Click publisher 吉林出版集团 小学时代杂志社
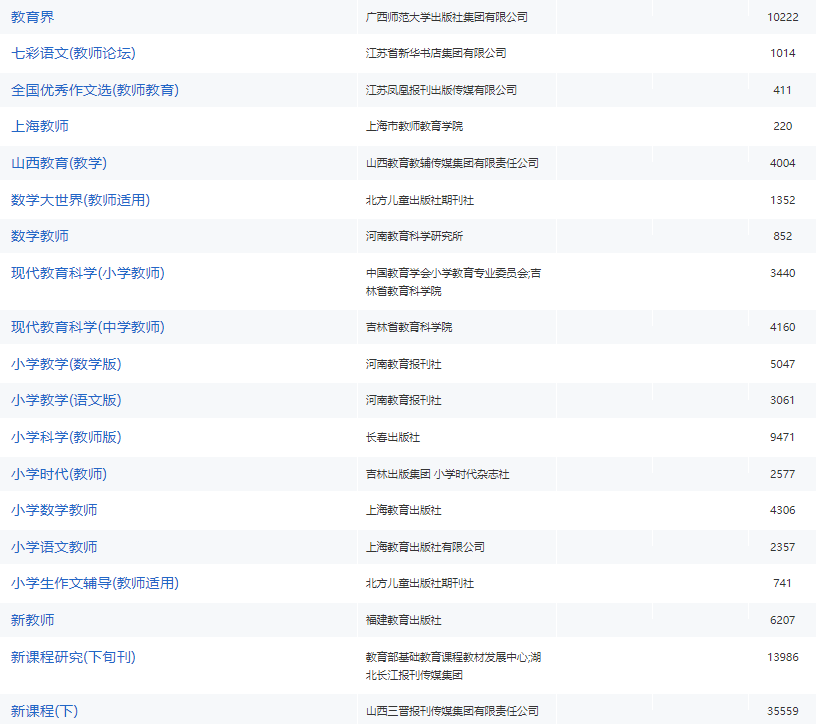Viewport: 828px width, 724px height. pyautogui.click(x=438, y=474)
